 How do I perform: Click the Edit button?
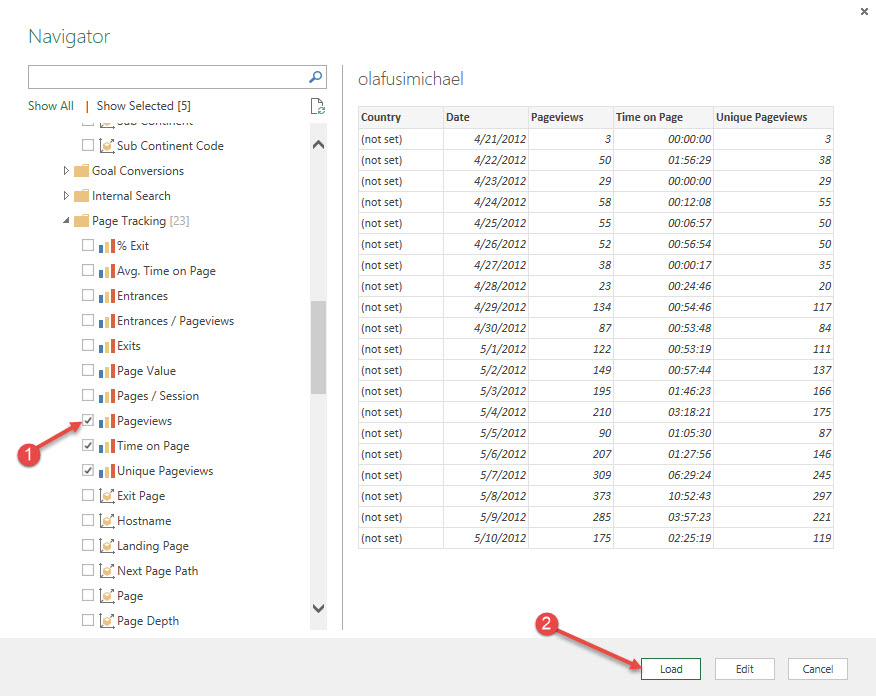(x=744, y=668)
